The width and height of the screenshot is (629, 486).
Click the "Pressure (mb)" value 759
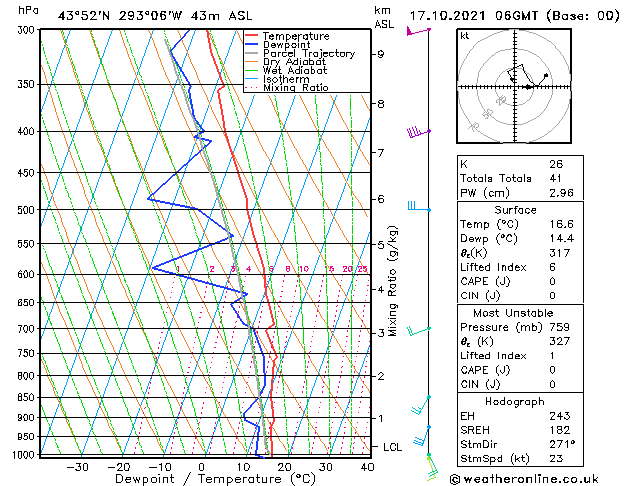tap(560, 327)
